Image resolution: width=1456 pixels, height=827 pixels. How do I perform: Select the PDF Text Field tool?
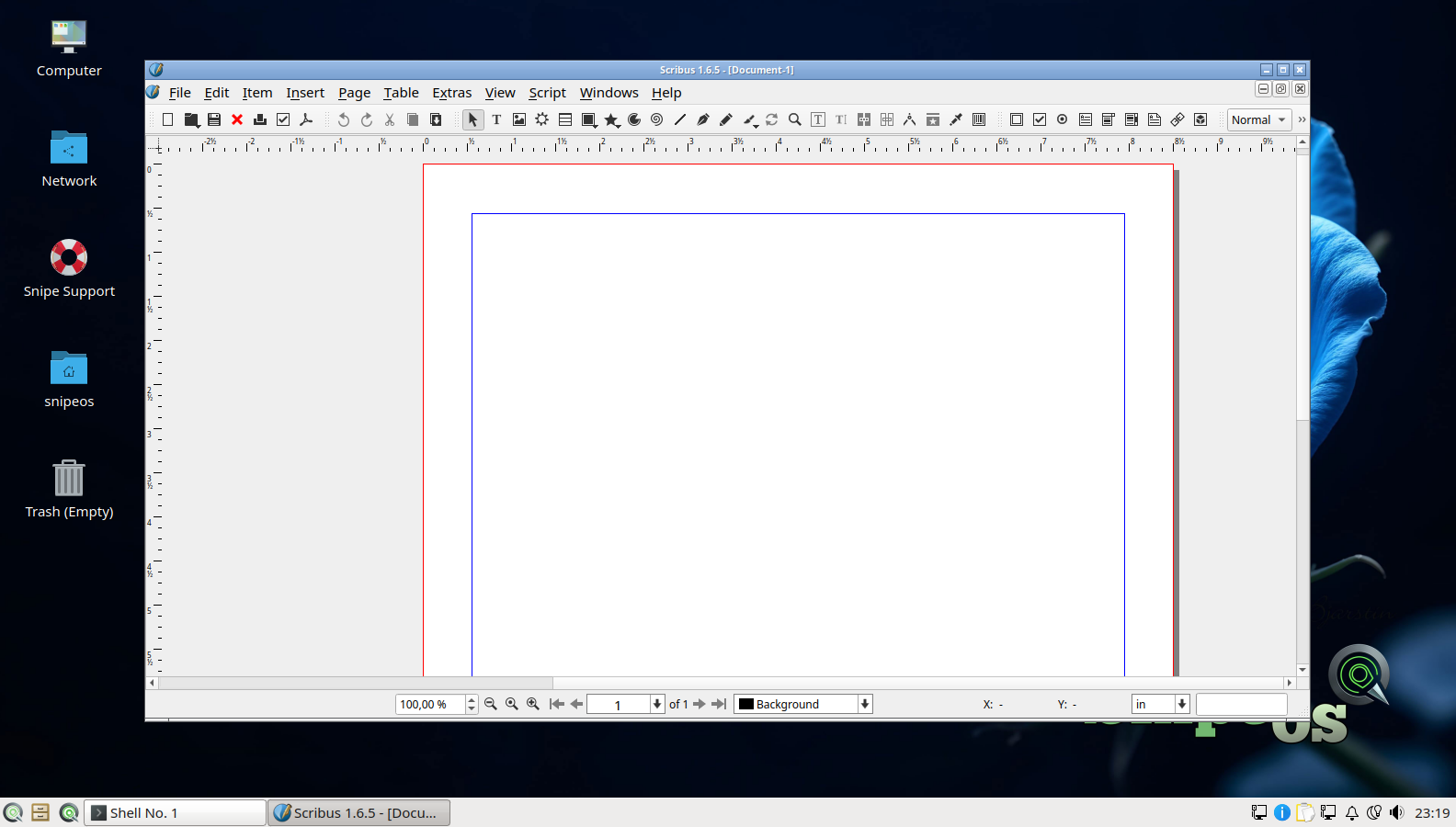tap(1086, 119)
